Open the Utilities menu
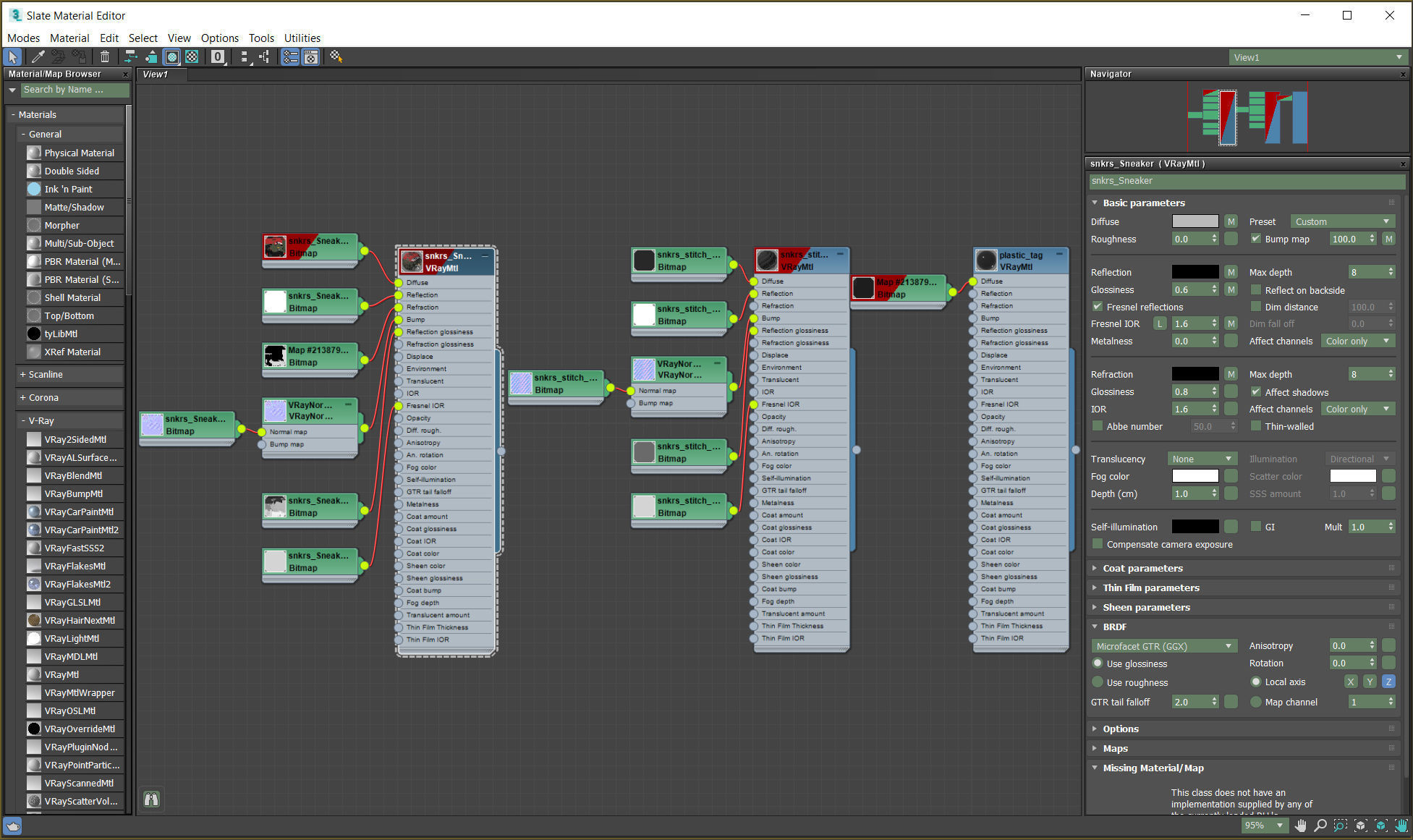The height and width of the screenshot is (840, 1413). point(302,38)
